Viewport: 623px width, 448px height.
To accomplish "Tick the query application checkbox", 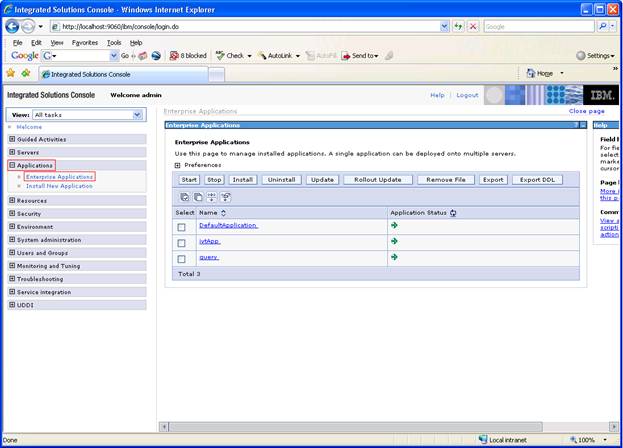I will (x=182, y=259).
